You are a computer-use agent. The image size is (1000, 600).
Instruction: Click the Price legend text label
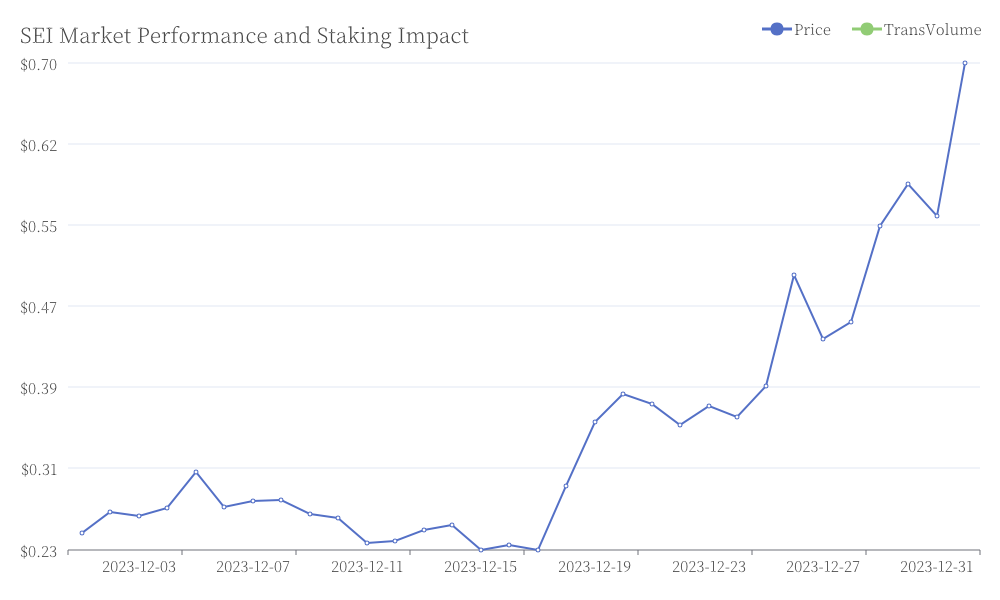[812, 30]
